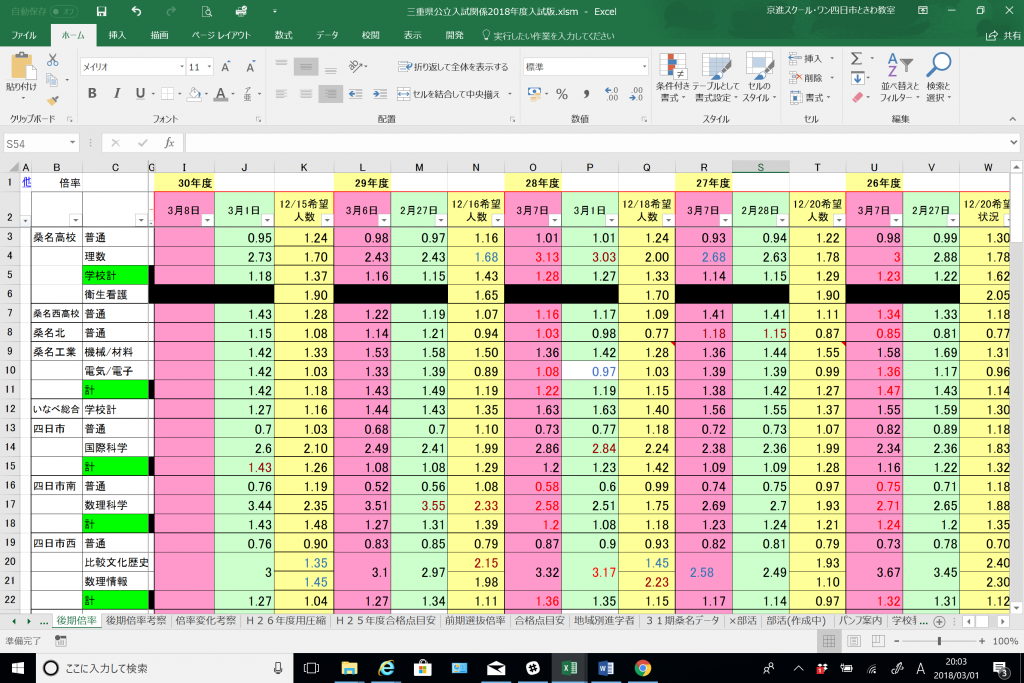Open the 挿入 ribbon tab
This screenshot has width=1024, height=683.
click(x=117, y=35)
